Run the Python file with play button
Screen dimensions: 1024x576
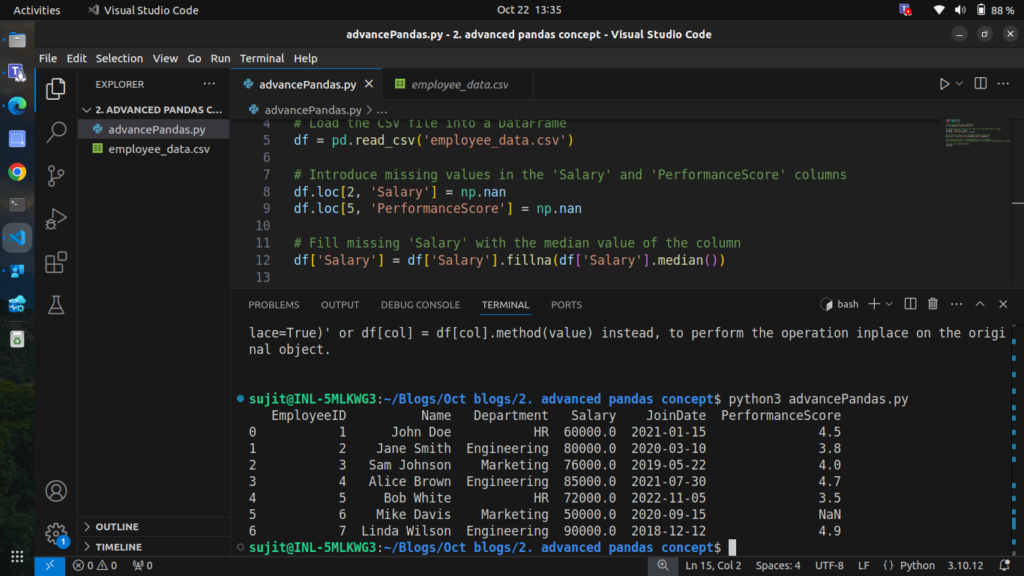click(944, 84)
